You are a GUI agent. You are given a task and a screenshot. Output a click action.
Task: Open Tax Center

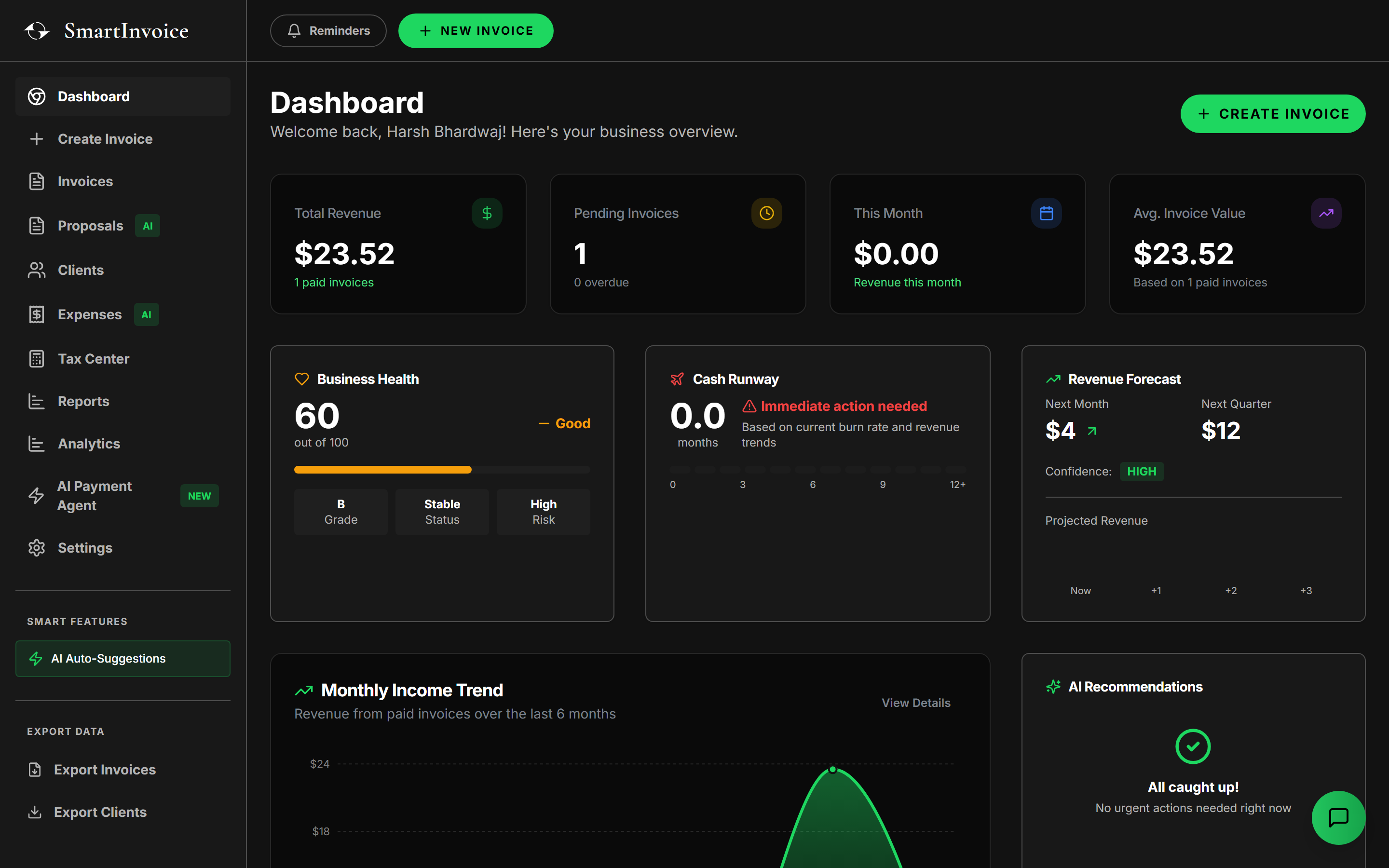click(x=123, y=359)
